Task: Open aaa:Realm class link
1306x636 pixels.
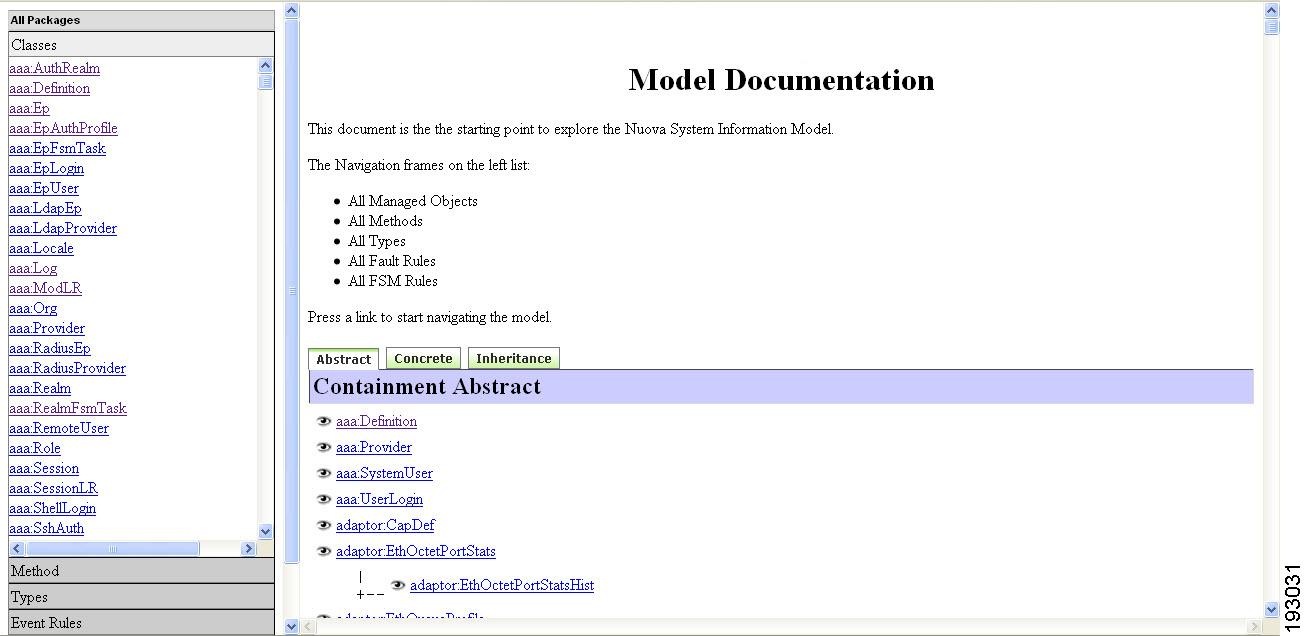Action: [x=40, y=388]
